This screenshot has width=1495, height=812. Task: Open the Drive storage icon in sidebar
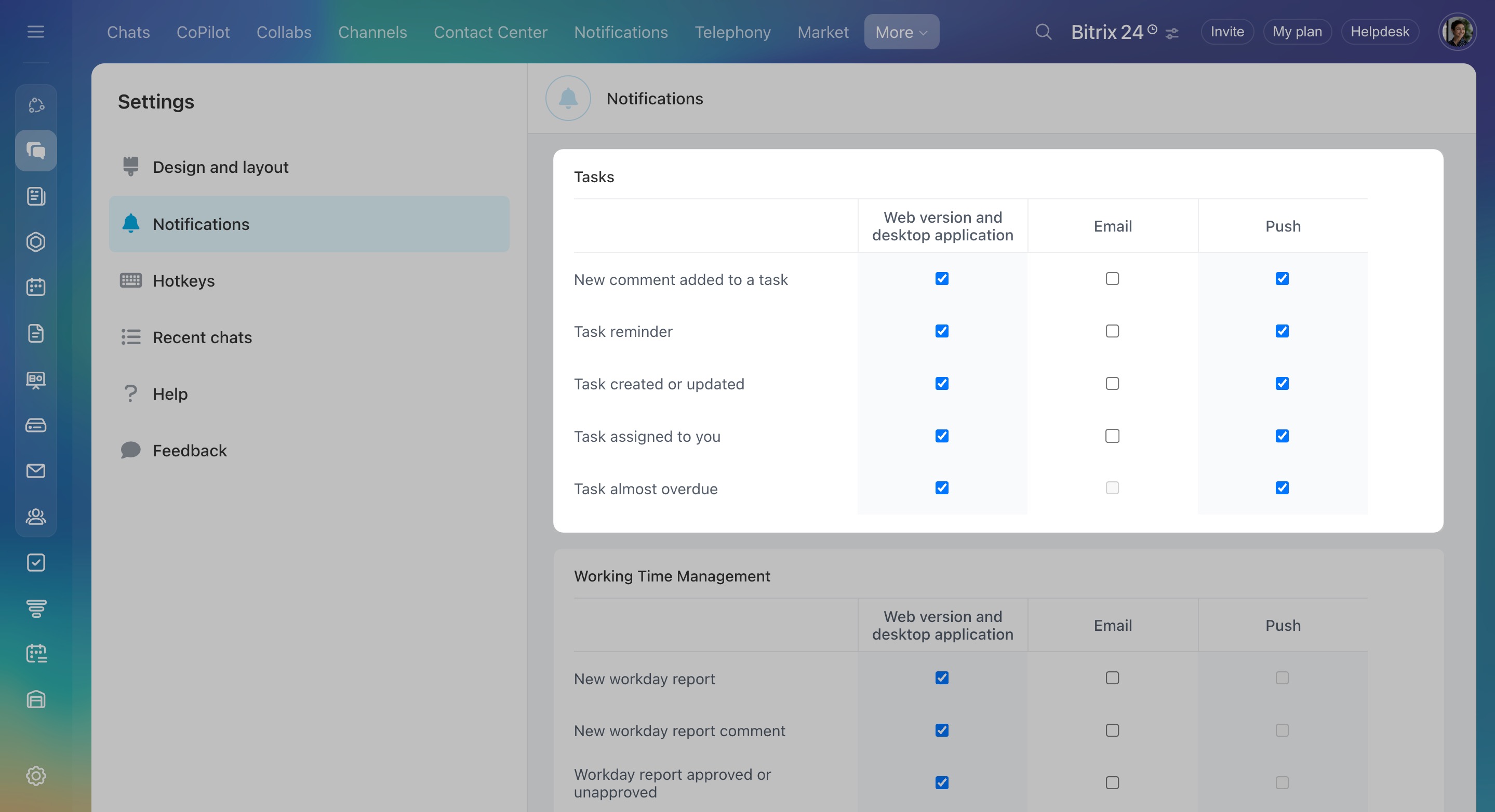tap(36, 426)
